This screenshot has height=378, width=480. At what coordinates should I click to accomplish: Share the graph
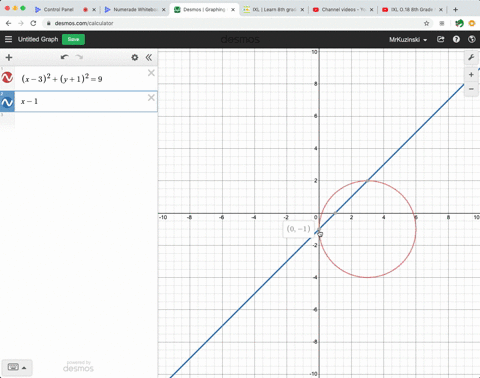[x=440, y=39]
